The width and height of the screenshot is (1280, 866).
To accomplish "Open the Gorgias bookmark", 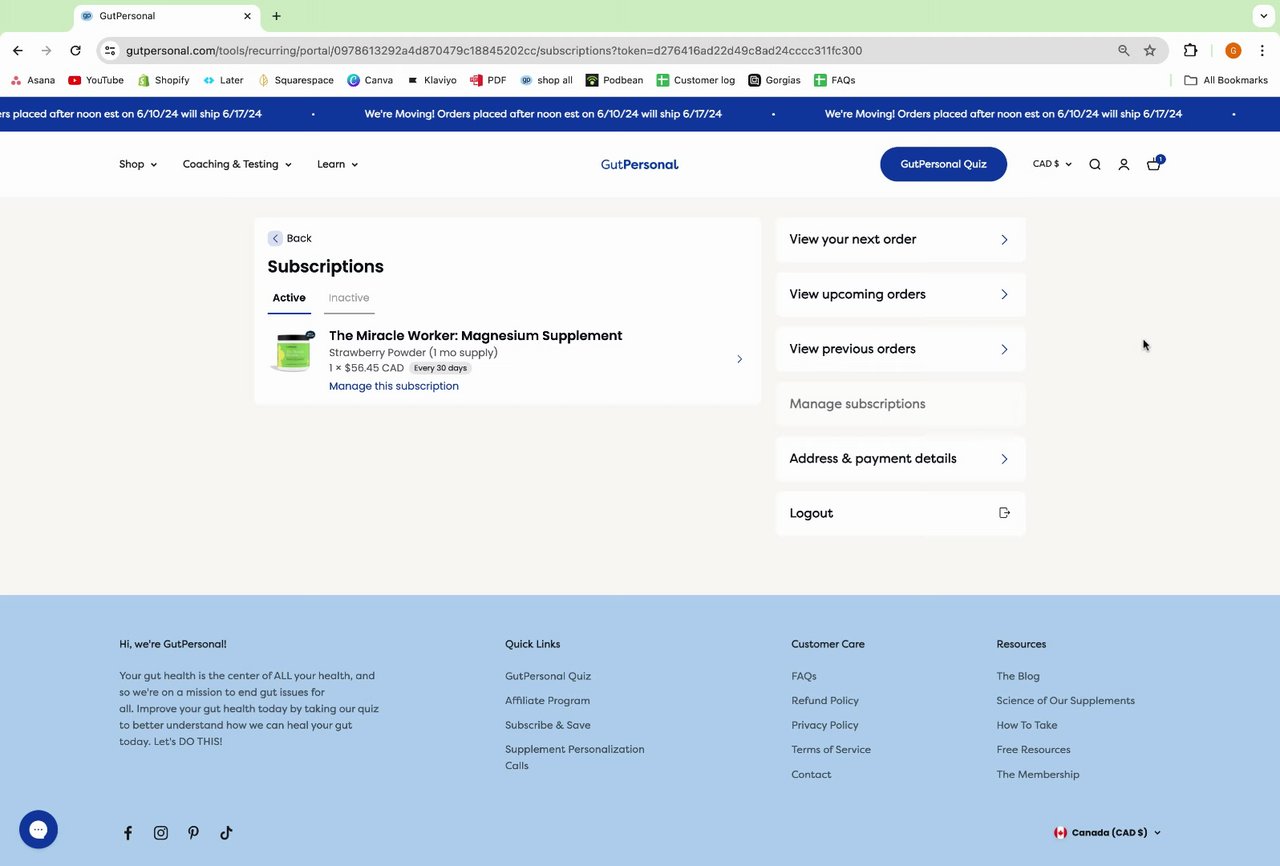I will point(774,80).
